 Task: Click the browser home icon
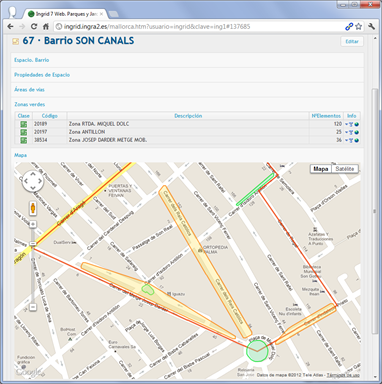[46, 26]
